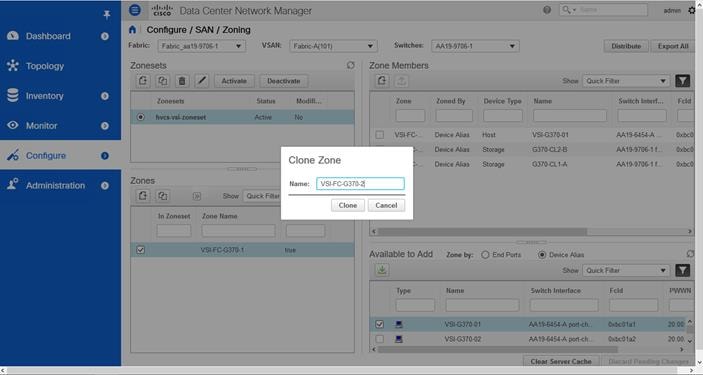Select the End Ports radio button
This screenshot has width=703, height=375.
[x=485, y=255]
